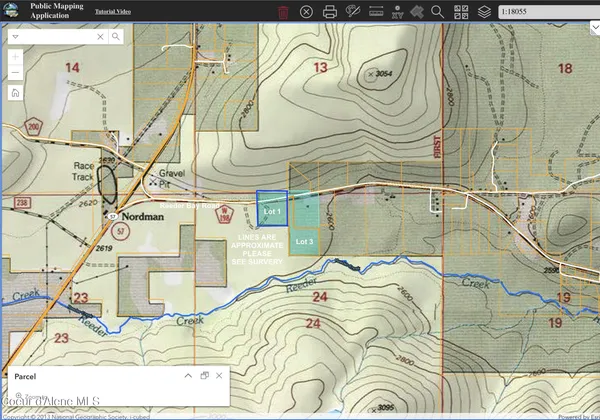Collapse the Parcel panel with chevron
Screen dimensions: 600x420
click(x=187, y=375)
